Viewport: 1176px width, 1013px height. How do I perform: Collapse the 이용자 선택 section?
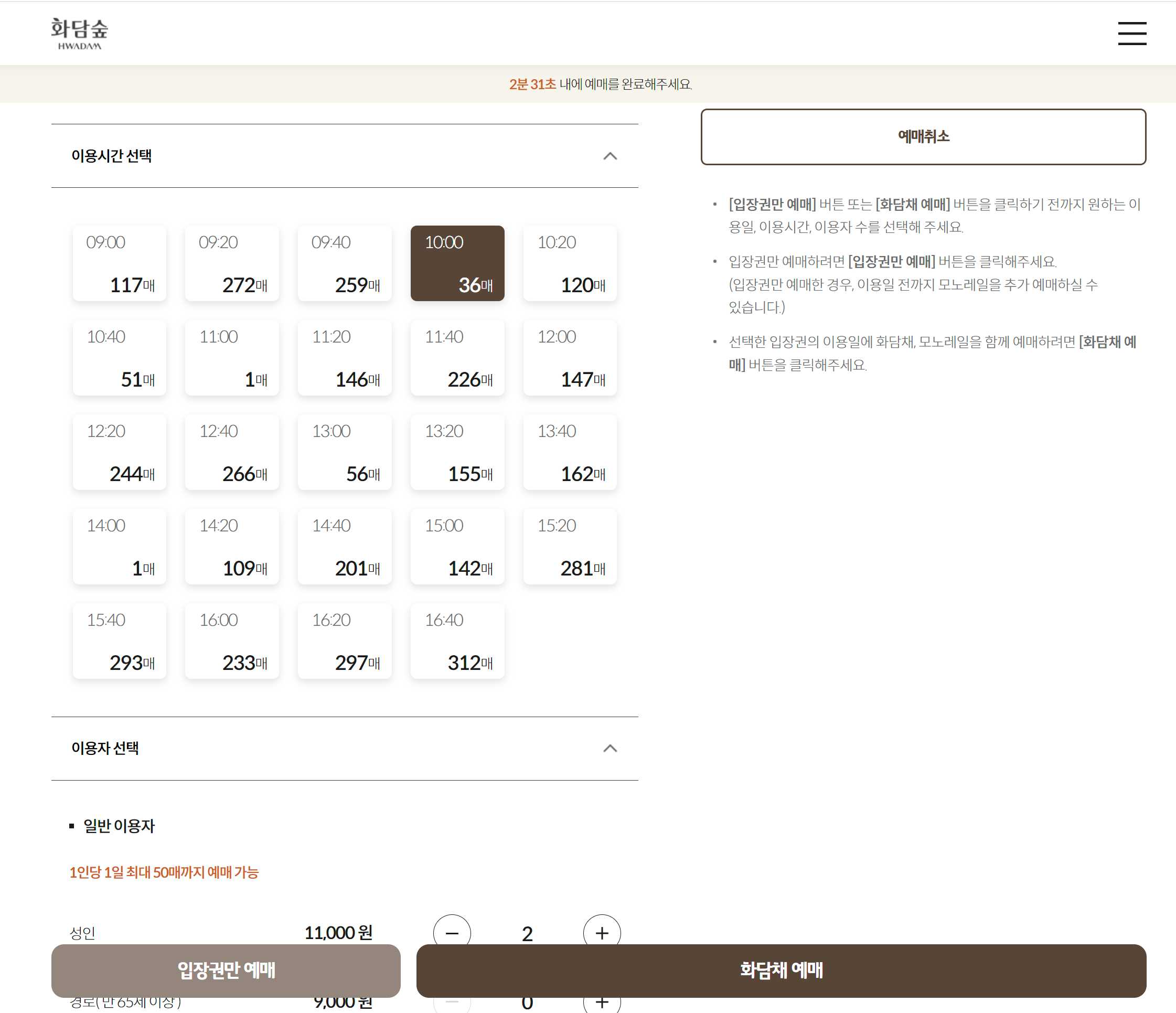coord(610,748)
